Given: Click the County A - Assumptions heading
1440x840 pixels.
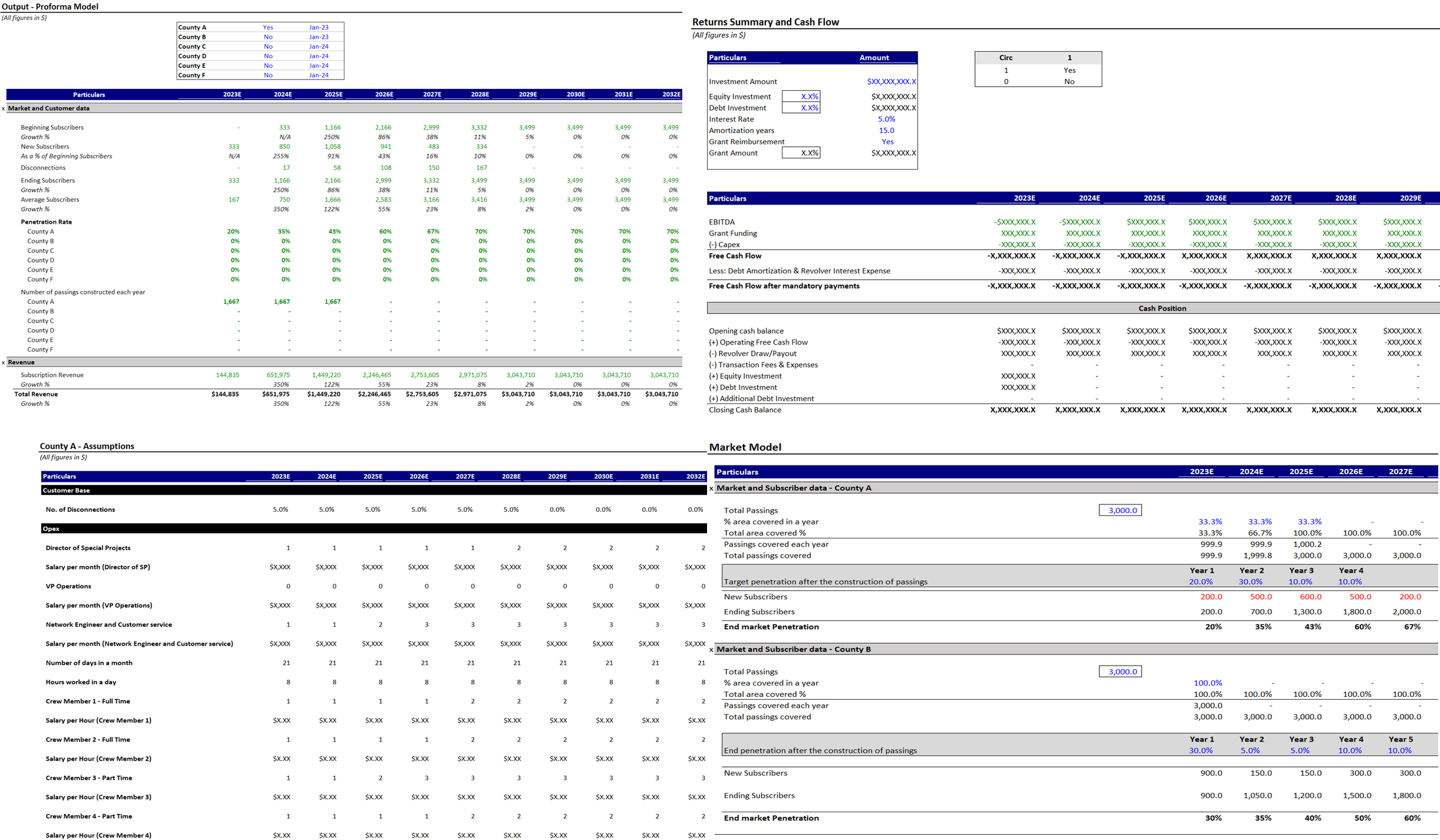Looking at the screenshot, I should tap(87, 447).
